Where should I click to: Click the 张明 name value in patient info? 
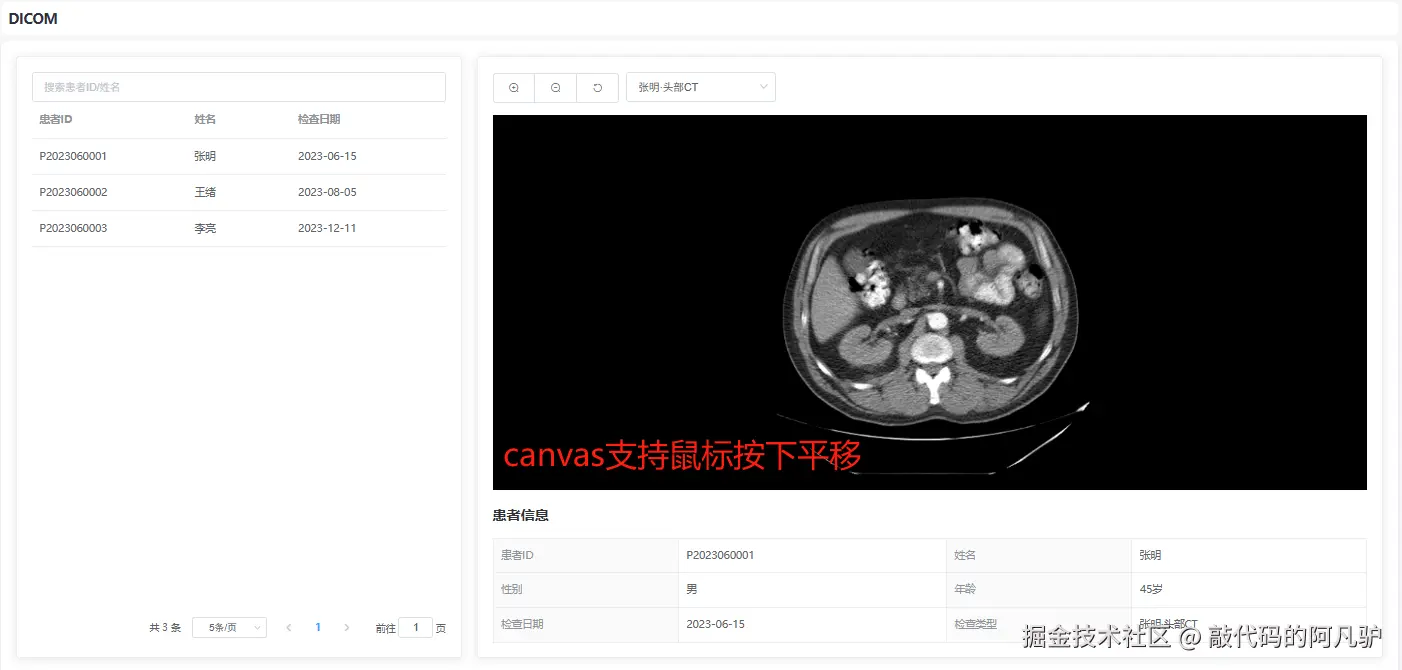point(1150,555)
